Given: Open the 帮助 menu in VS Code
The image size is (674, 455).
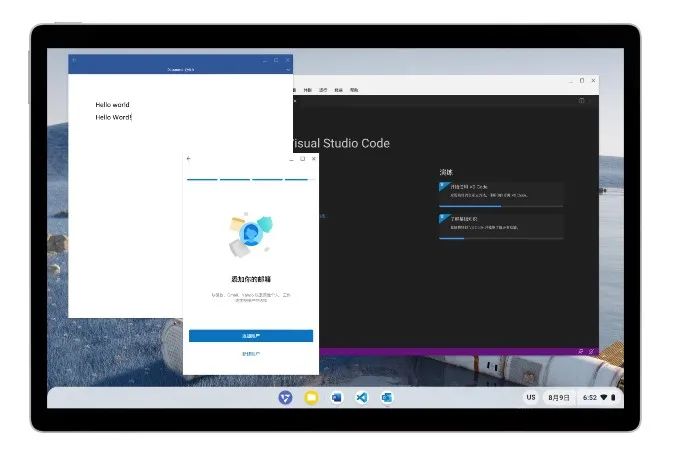Looking at the screenshot, I should 354,90.
